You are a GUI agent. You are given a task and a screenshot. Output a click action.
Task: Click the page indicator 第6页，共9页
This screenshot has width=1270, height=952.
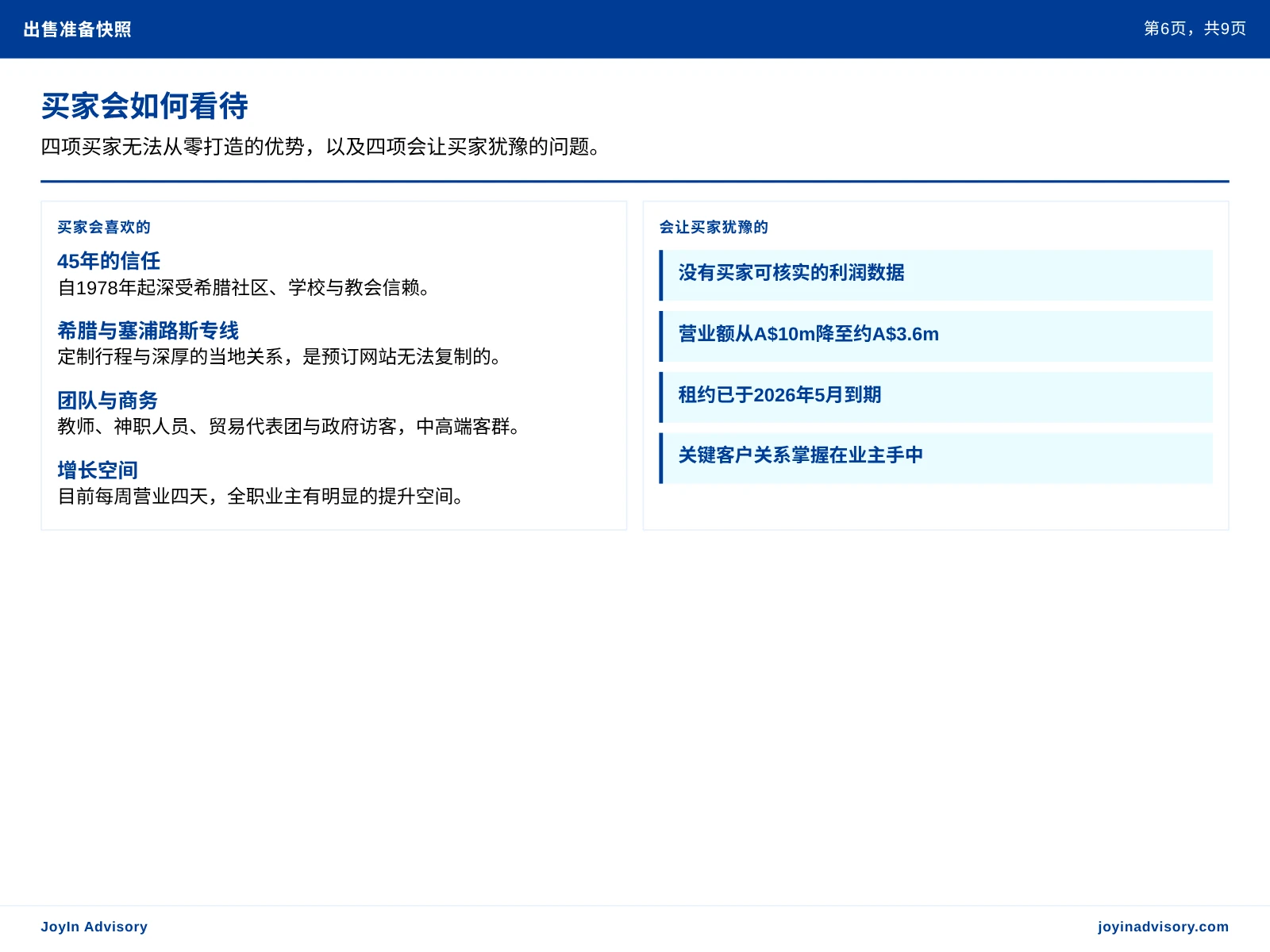point(1195,29)
